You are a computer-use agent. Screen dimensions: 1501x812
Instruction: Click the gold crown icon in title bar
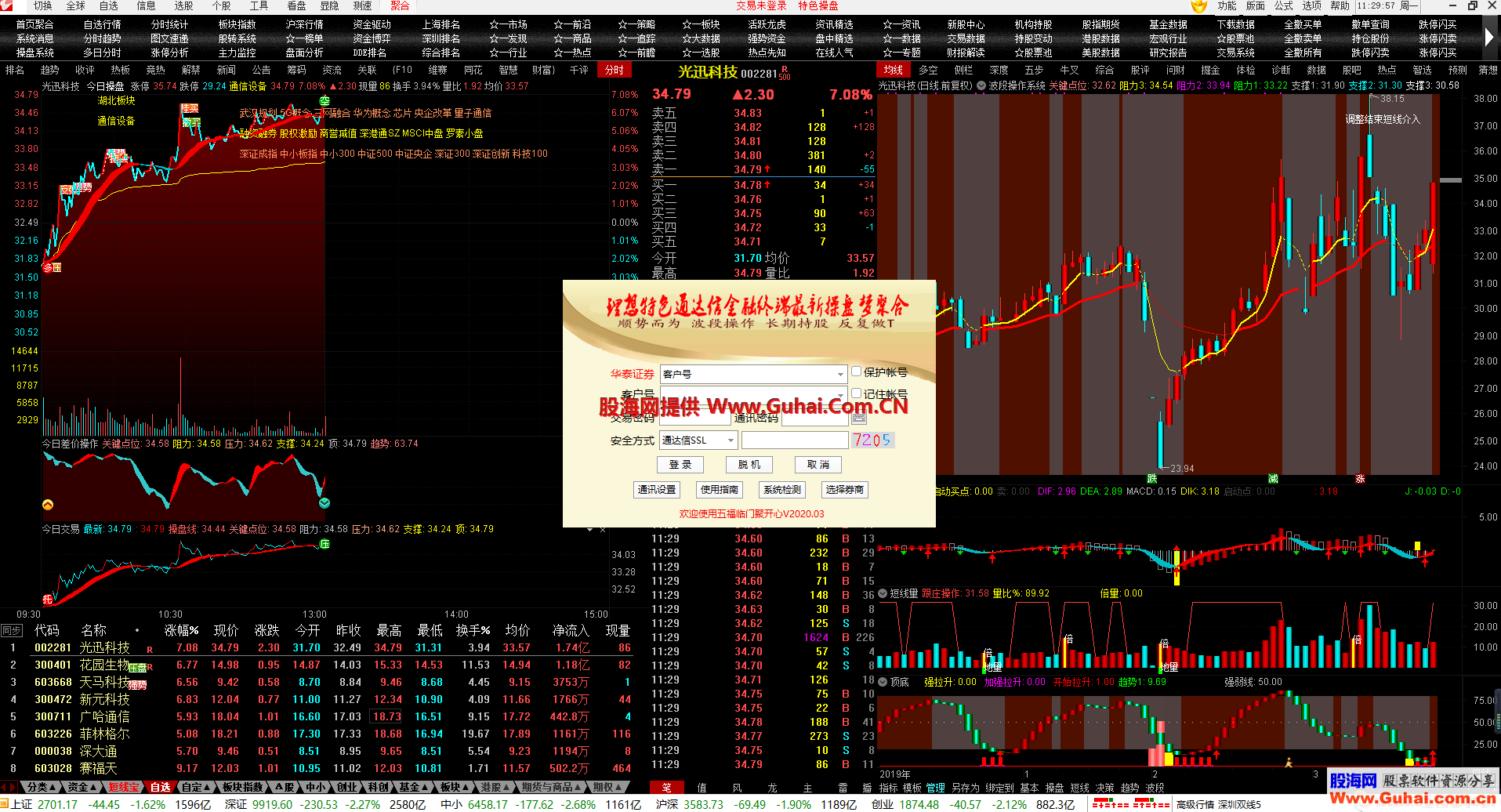[1199, 6]
